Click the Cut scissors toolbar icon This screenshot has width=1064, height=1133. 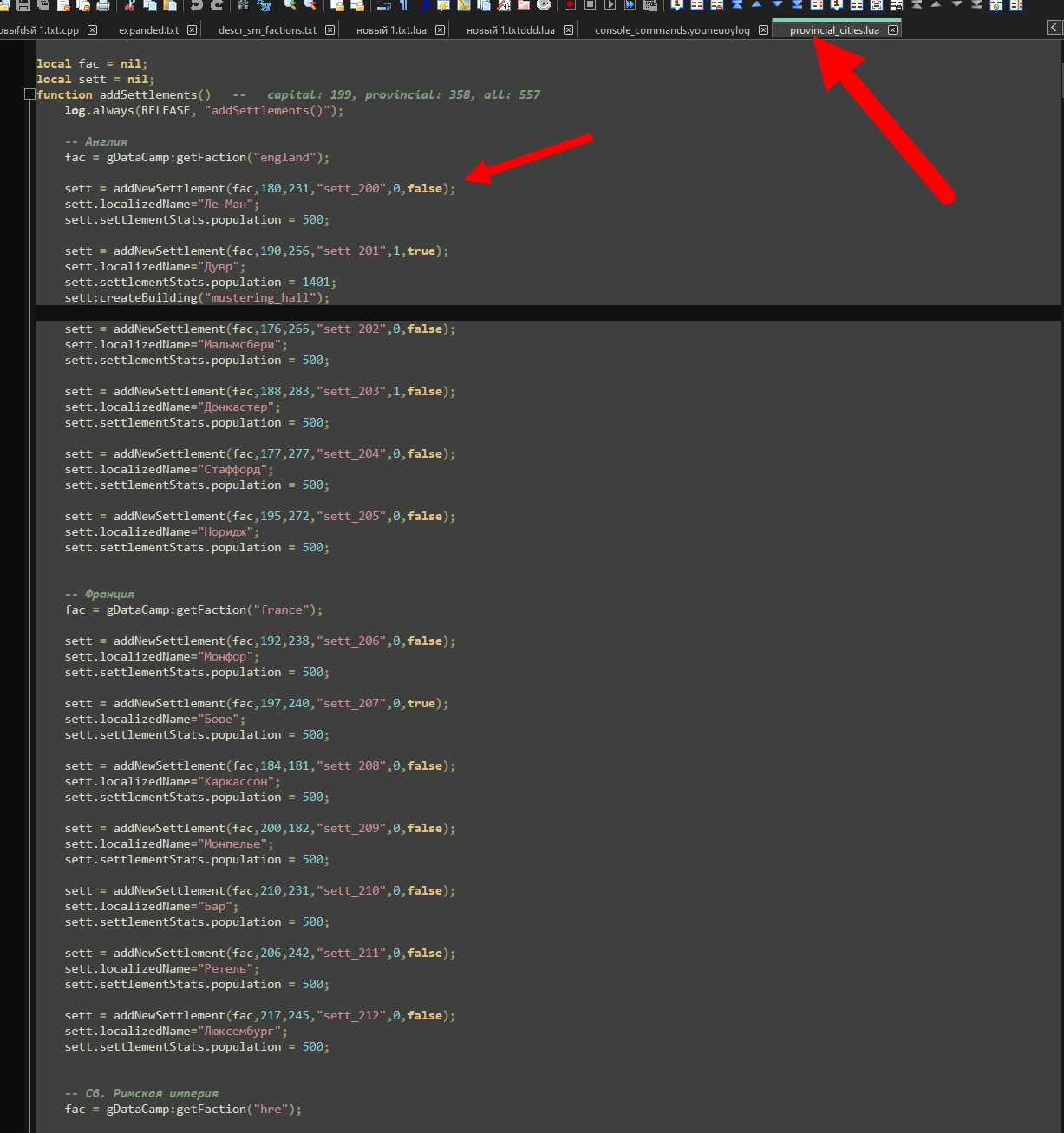(x=128, y=5)
